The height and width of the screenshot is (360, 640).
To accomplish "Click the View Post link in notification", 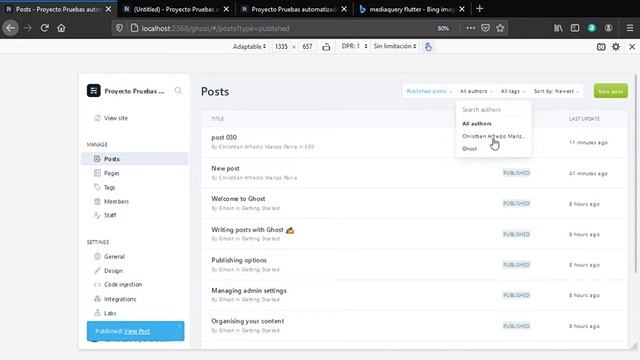I will [x=137, y=331].
